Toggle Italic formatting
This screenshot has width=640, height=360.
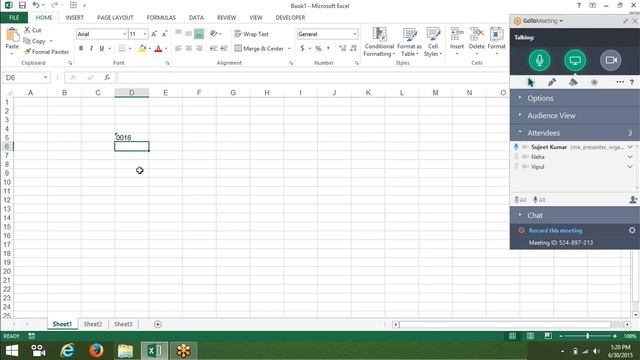[x=91, y=49]
